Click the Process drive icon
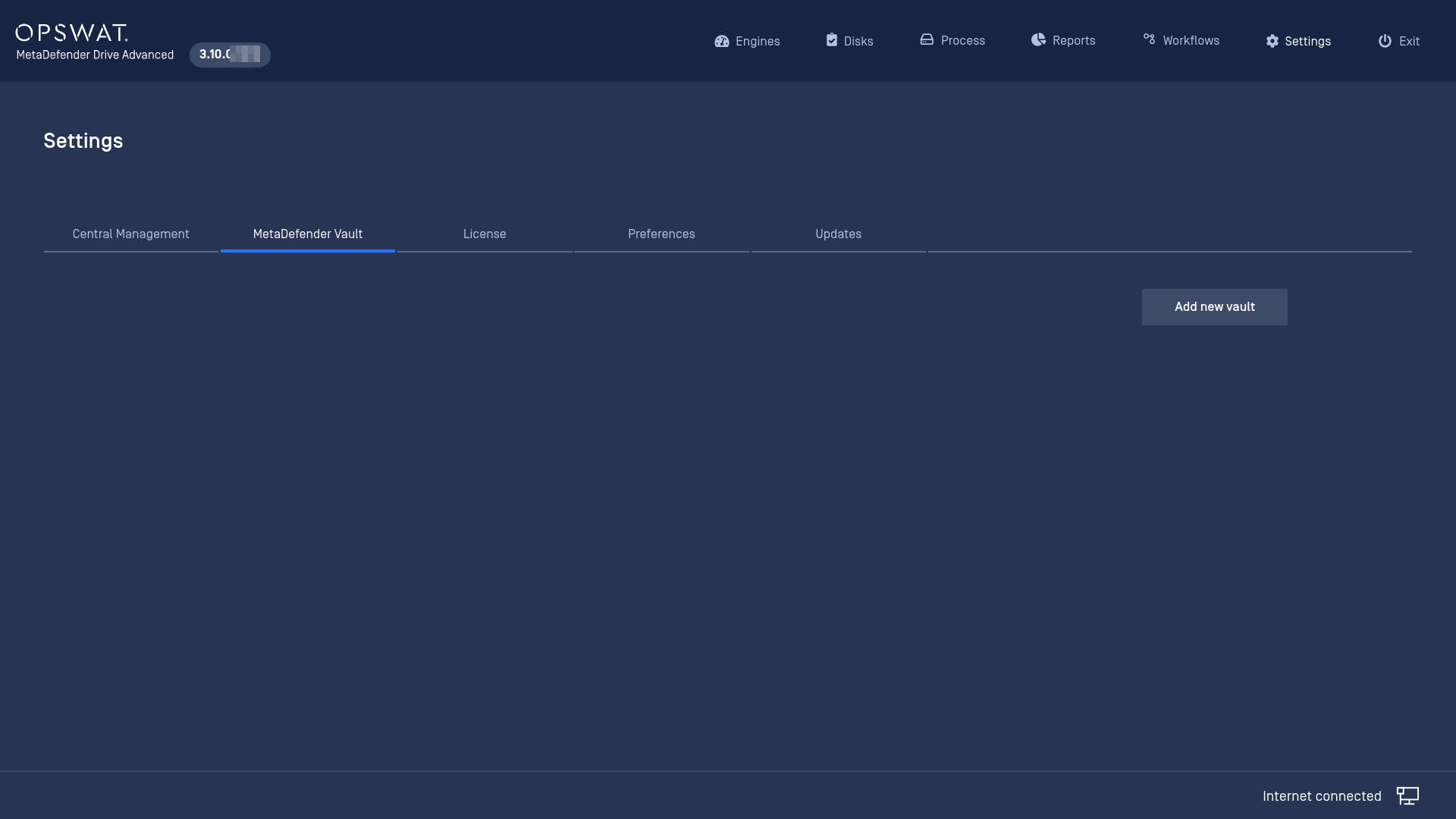The image size is (1456, 819). (927, 39)
